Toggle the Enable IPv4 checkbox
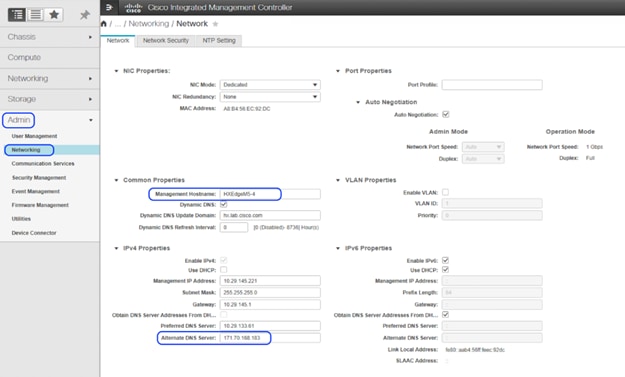This screenshot has height=377, width=625. 224,260
